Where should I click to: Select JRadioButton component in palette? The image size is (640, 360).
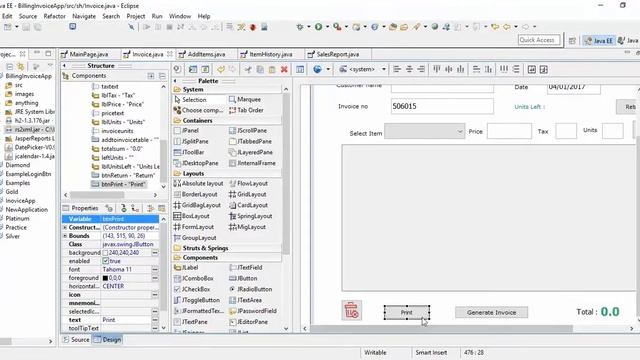[x=250, y=289]
